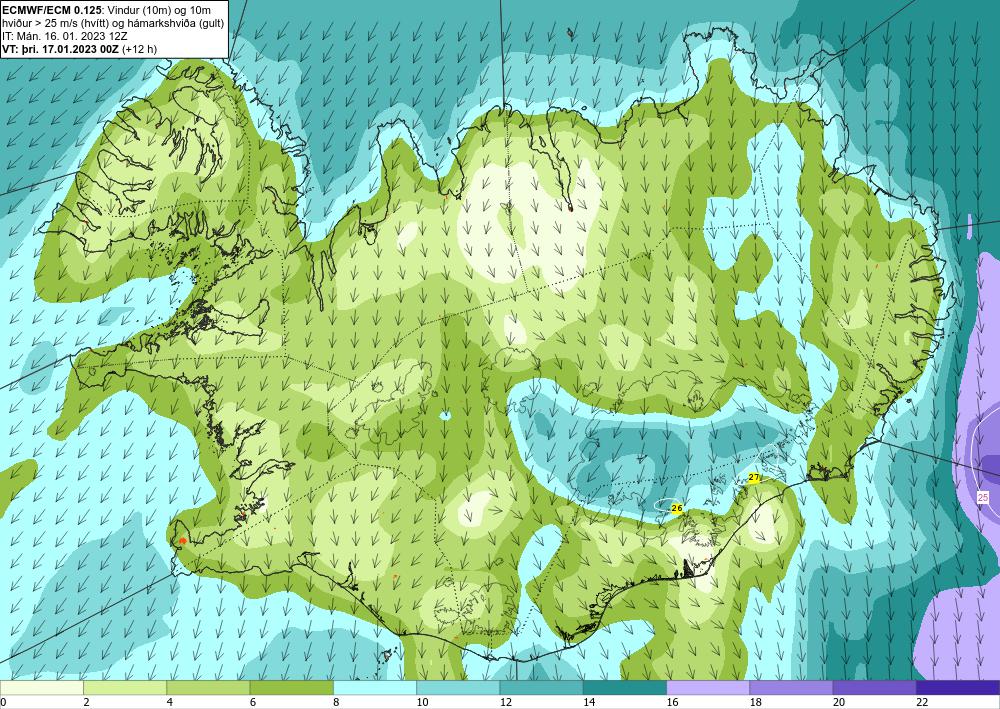Click the legend scale value '18'

[x=756, y=702]
